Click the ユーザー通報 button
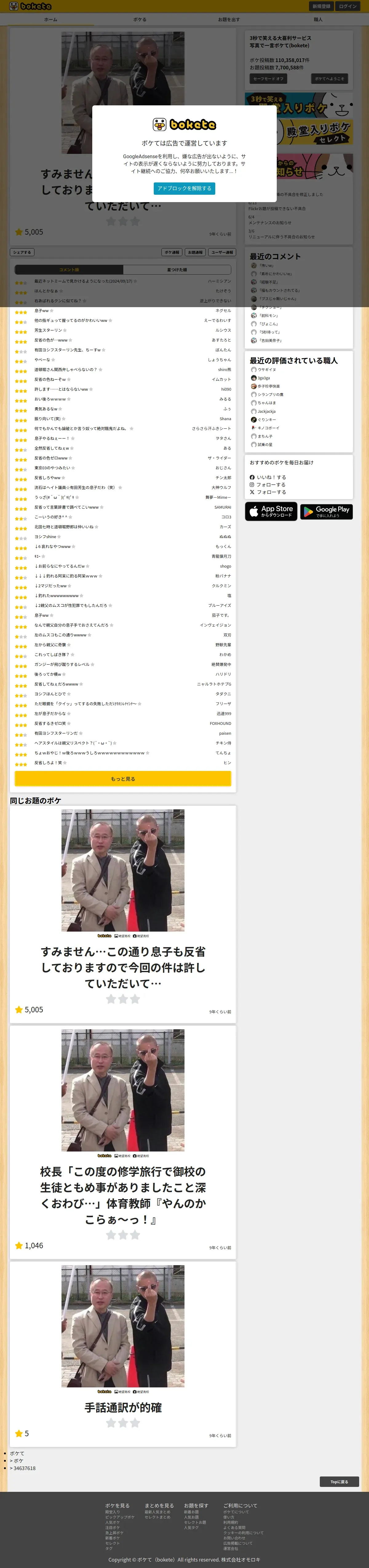The height and width of the screenshot is (1568, 369). (x=222, y=252)
